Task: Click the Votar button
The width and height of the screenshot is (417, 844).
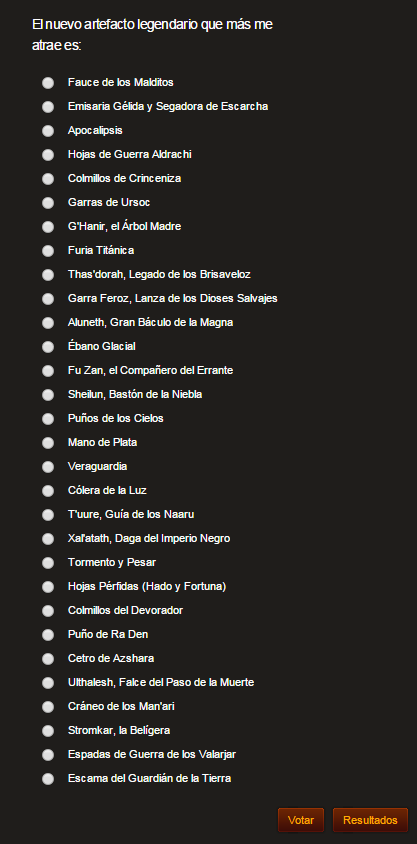Action: coord(301,820)
